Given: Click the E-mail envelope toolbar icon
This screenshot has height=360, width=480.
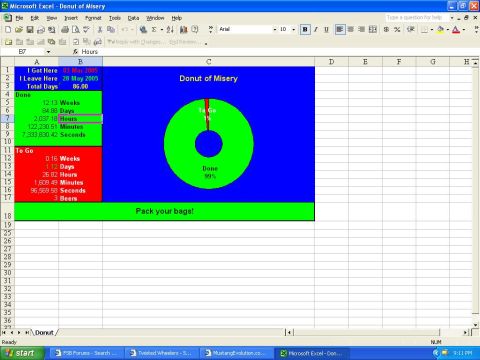Looking at the screenshot, I should 41,30.
